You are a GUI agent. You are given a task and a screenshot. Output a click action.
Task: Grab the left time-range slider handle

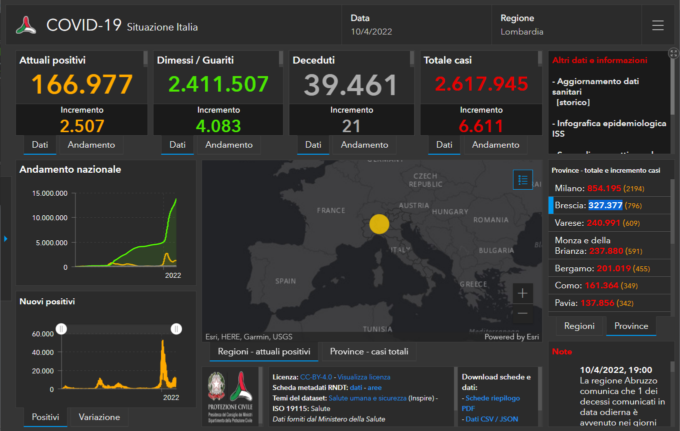coord(61,328)
